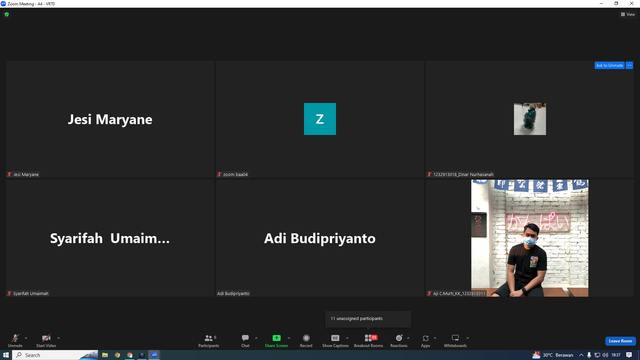The height and width of the screenshot is (360, 640).
Task: Select the Adi Budipriyanto video tile
Action: [x=320, y=238]
